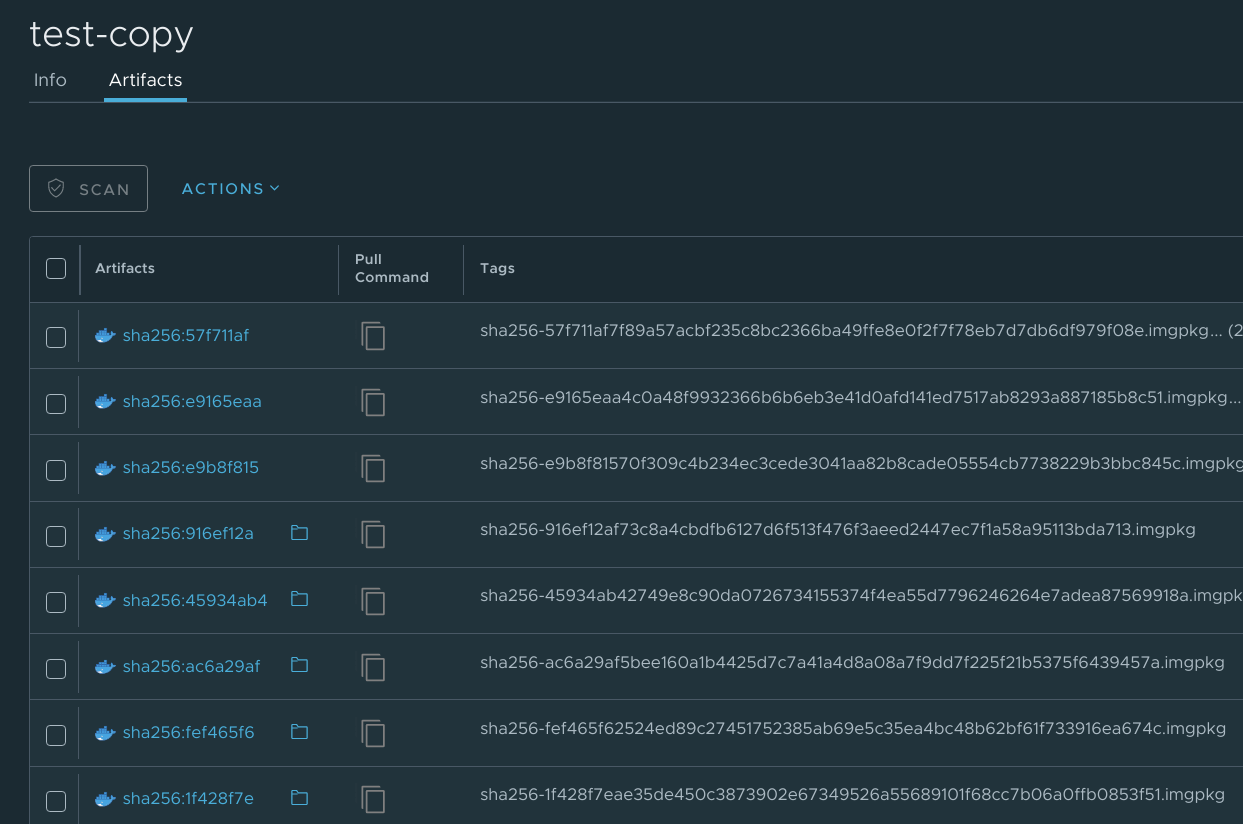
Task: Copy pull command for sha256:916ef12a
Action: click(373, 535)
